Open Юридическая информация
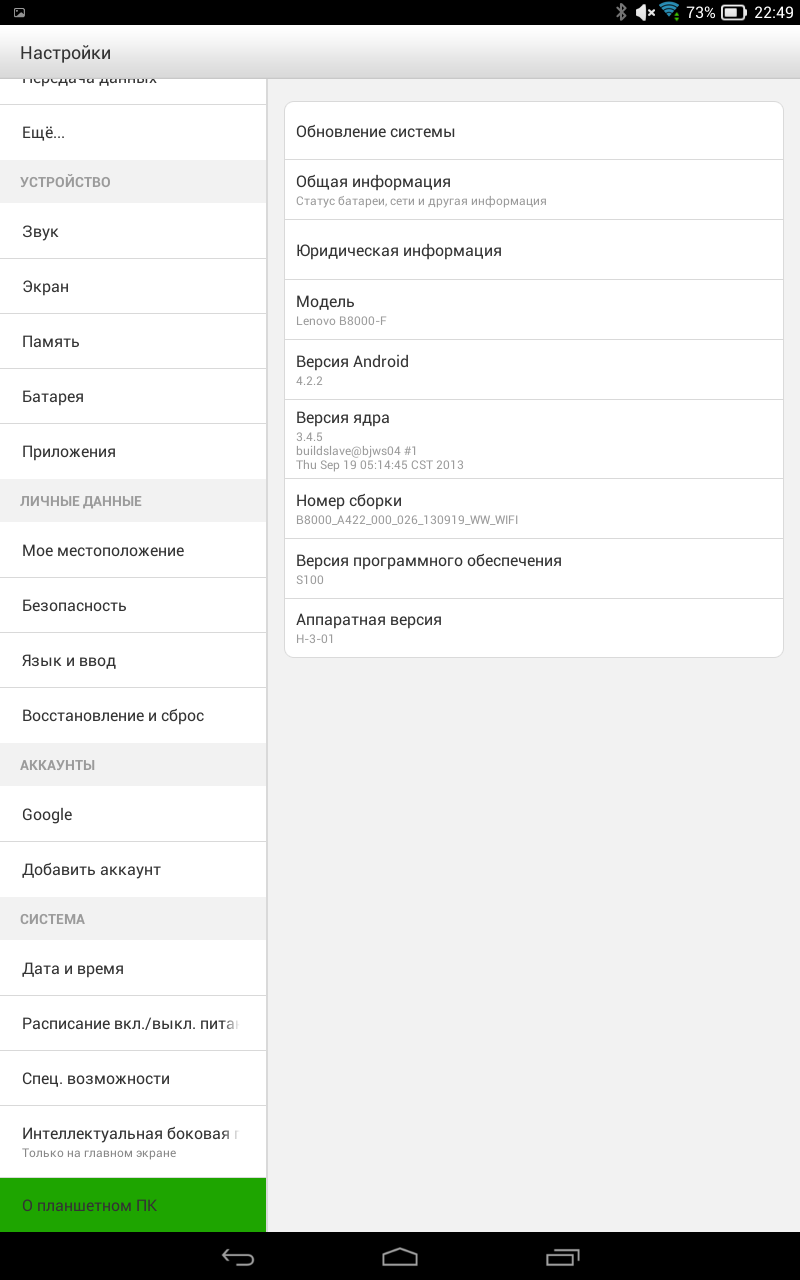This screenshot has width=800, height=1280. tap(533, 250)
